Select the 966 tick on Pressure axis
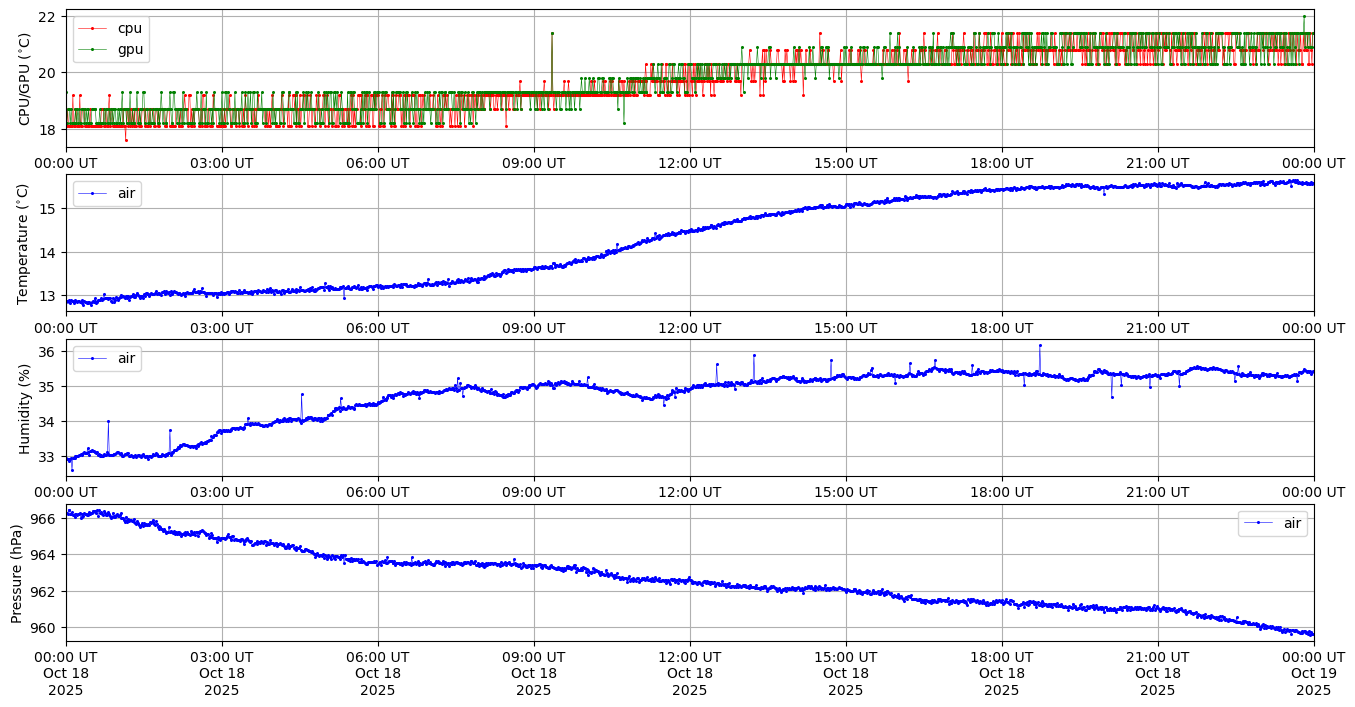The width and height of the screenshot is (1355, 707). [x=46, y=519]
